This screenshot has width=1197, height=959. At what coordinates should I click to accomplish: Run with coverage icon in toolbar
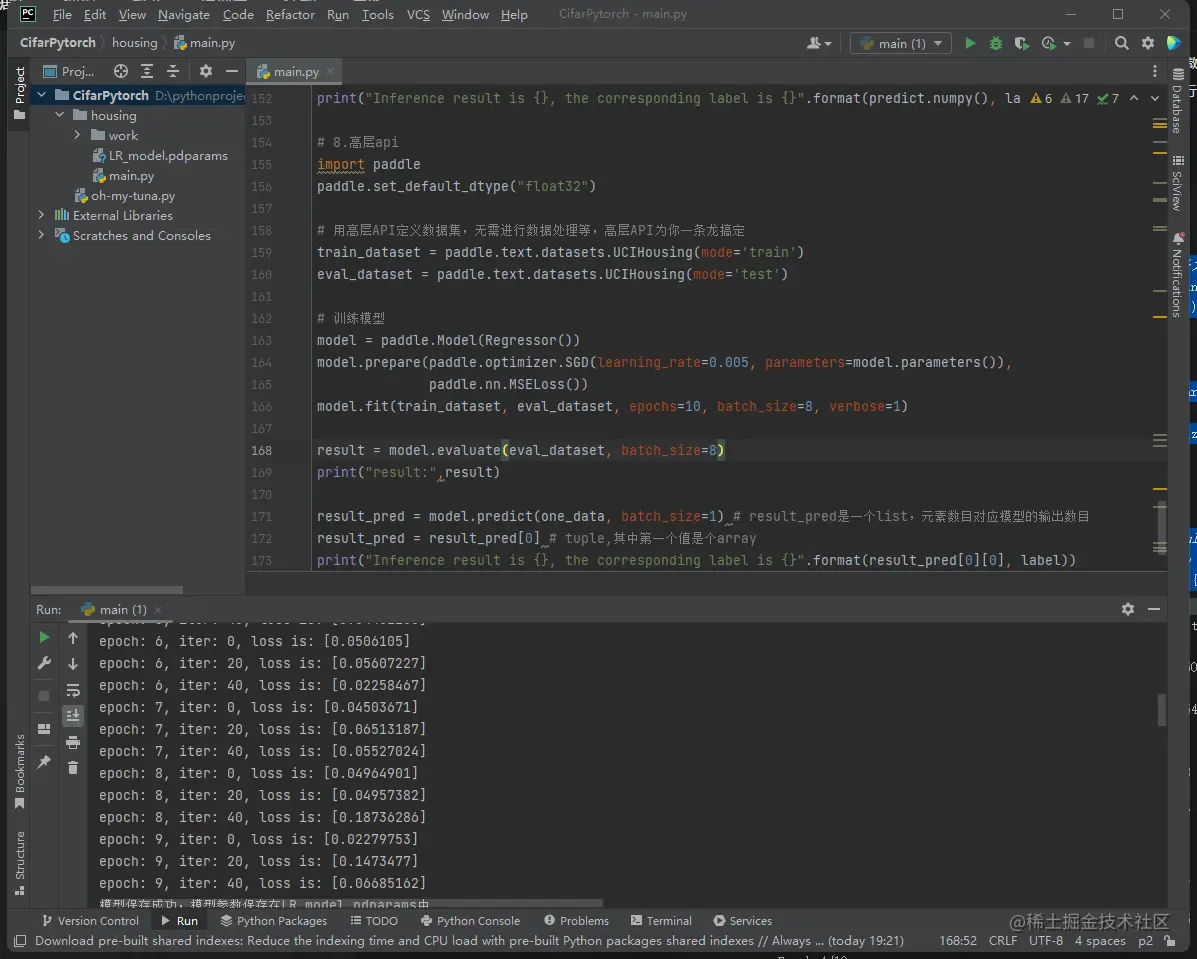coord(1021,44)
